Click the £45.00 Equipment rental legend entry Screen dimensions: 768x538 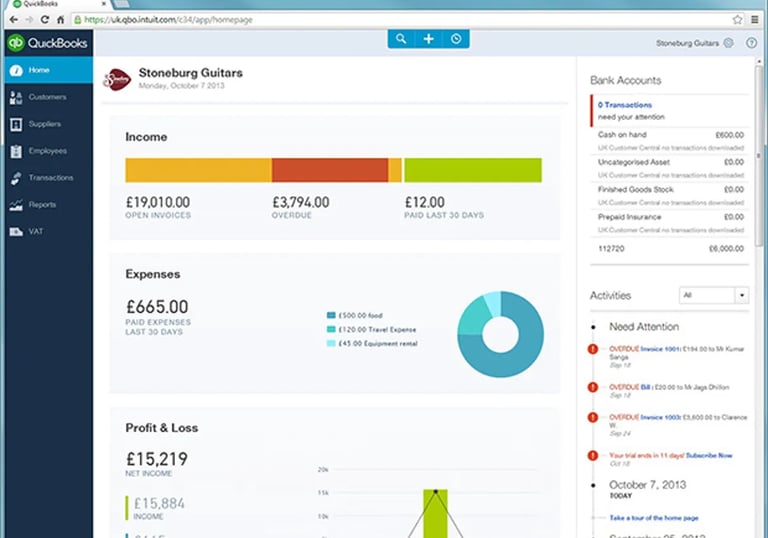pyautogui.click(x=372, y=343)
